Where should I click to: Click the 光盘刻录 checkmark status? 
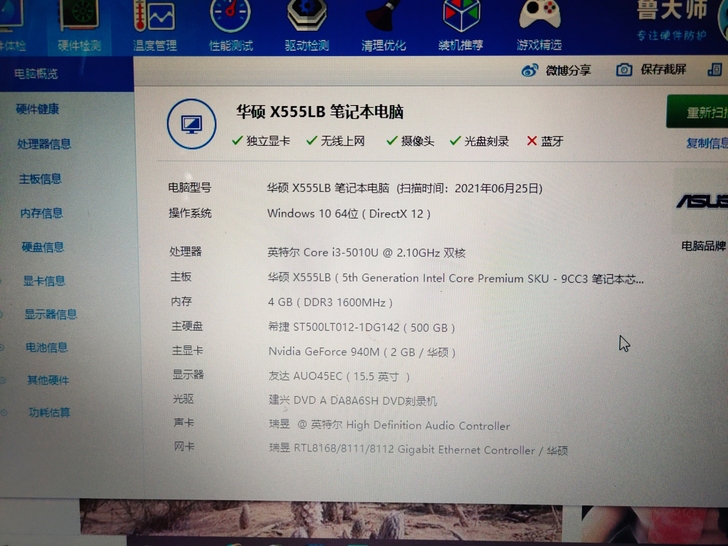click(479, 141)
